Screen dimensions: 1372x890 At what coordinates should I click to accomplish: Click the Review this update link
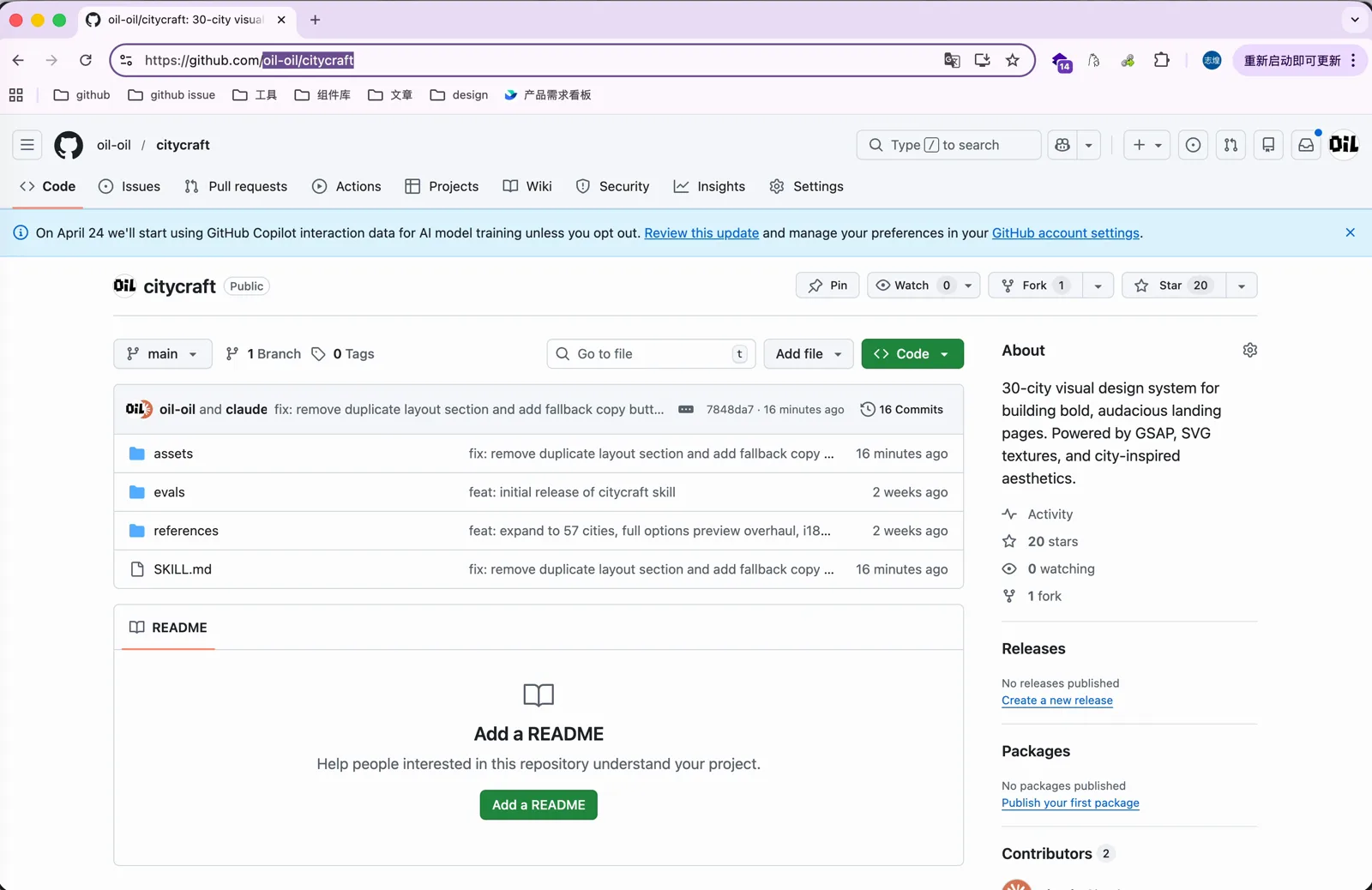click(x=701, y=233)
